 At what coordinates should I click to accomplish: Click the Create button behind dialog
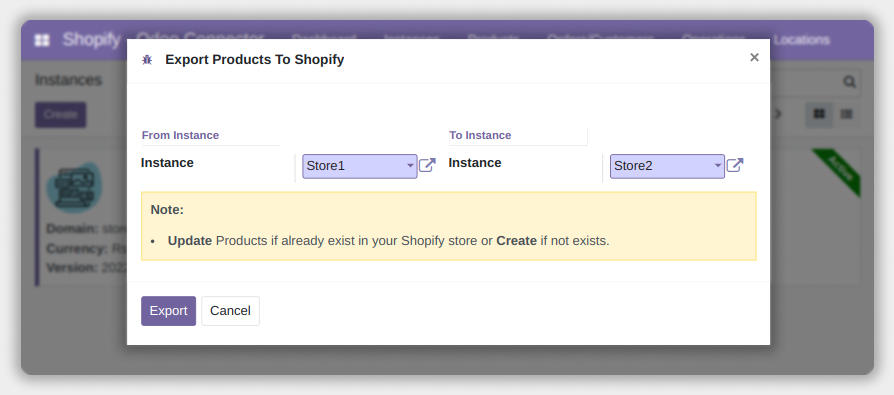[60, 115]
